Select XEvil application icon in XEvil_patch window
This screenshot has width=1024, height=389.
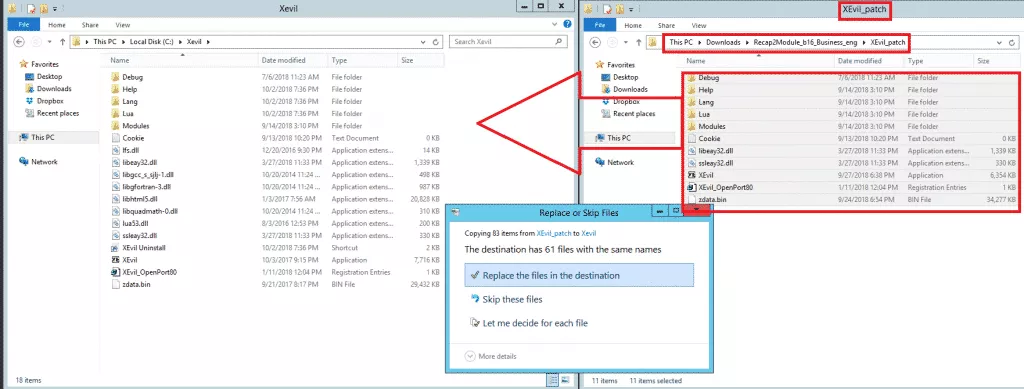point(691,175)
